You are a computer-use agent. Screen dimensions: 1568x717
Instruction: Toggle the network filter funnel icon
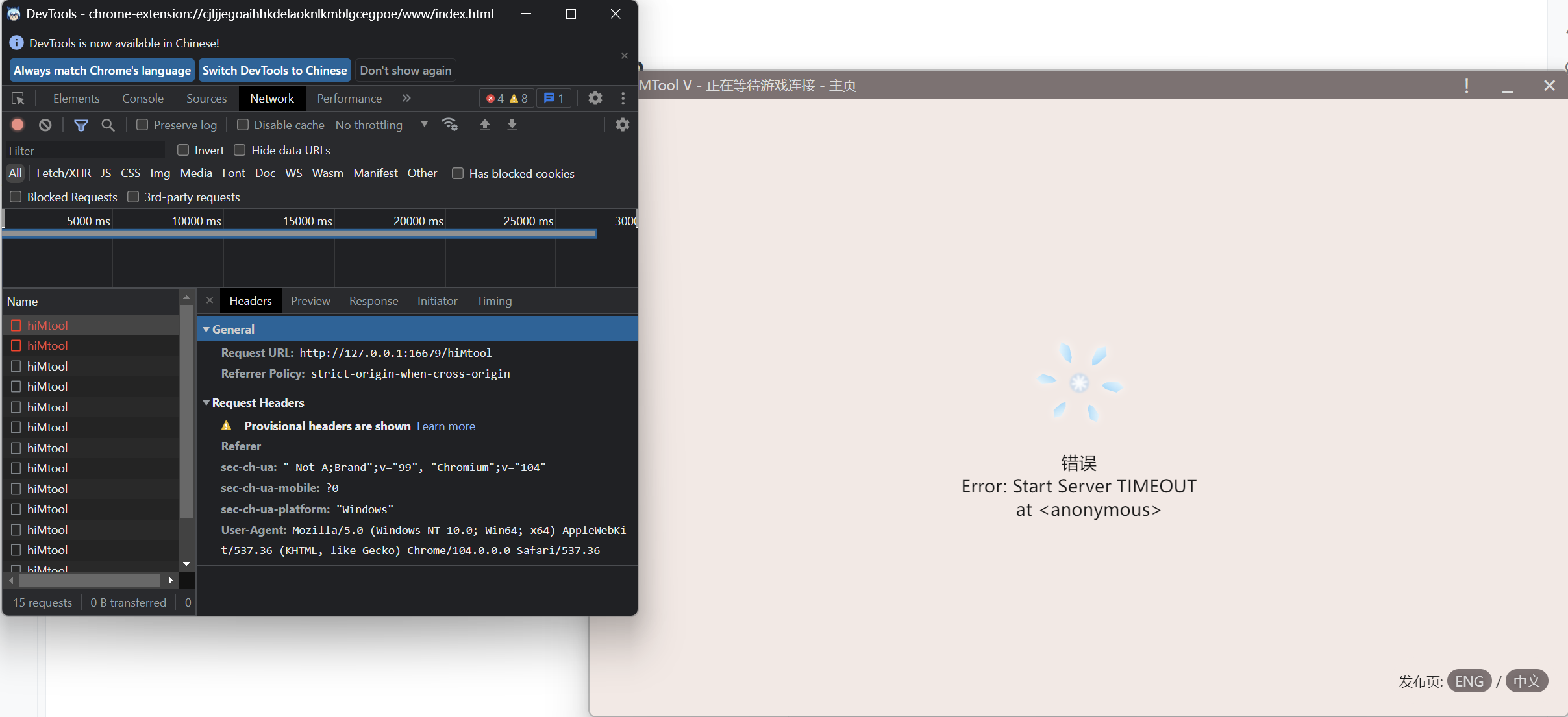[81, 125]
